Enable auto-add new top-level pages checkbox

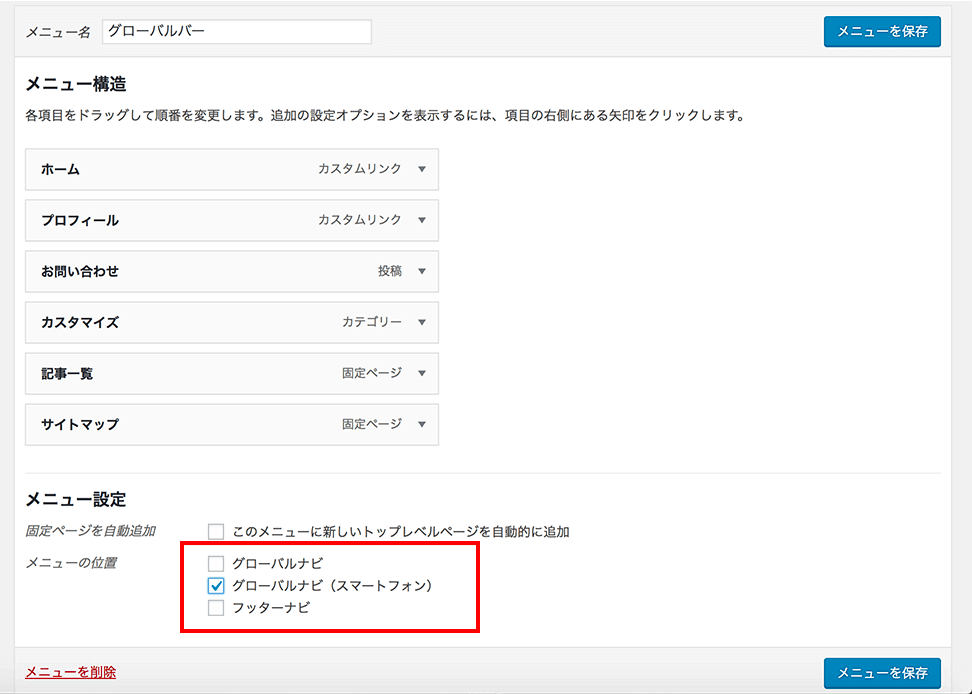pos(216,532)
